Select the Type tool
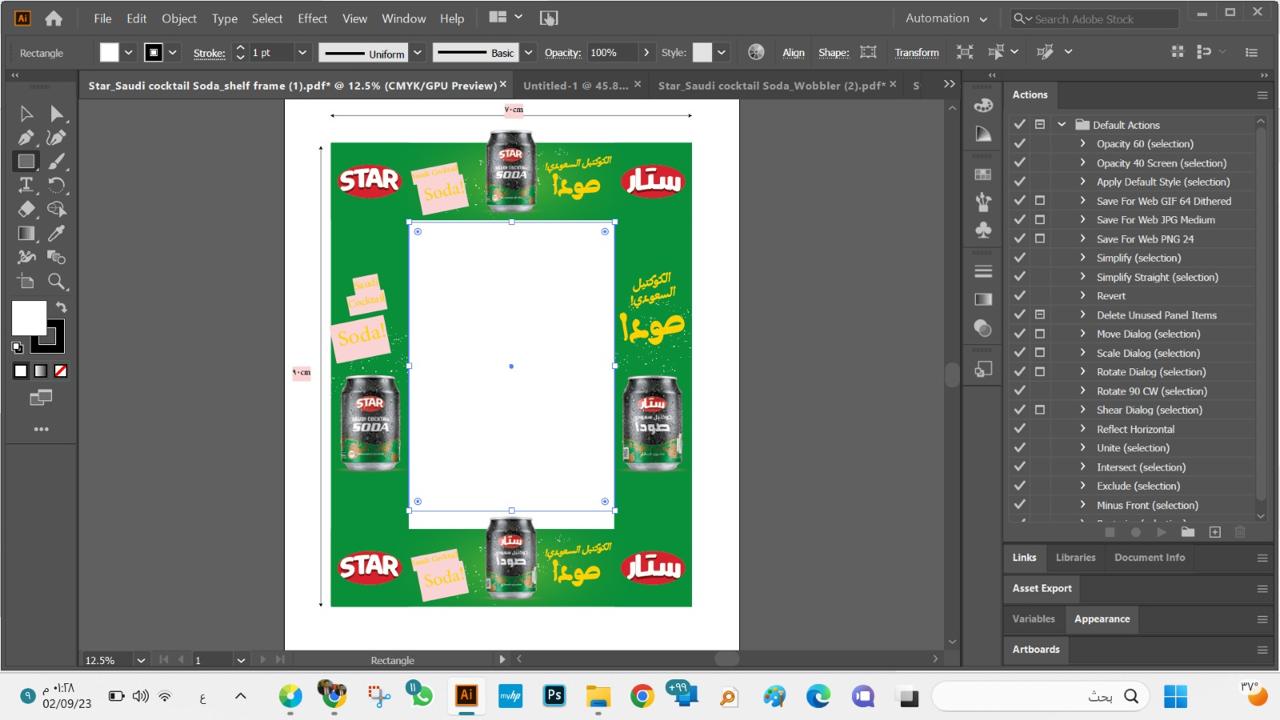This screenshot has width=1280, height=720. [26, 185]
